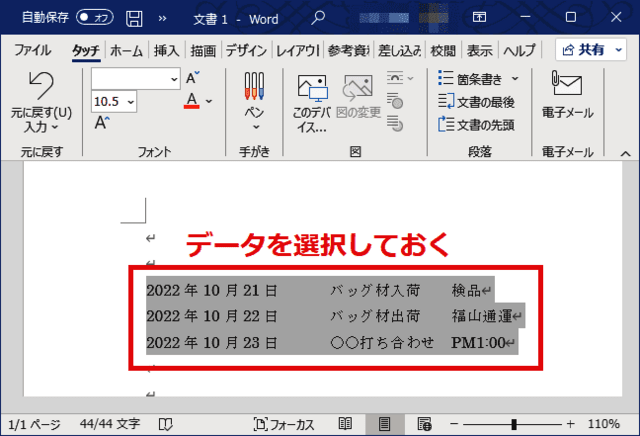Toggle the AutoSave (自動保存) switch
Screen dimensions: 640x436
[x=95, y=17]
